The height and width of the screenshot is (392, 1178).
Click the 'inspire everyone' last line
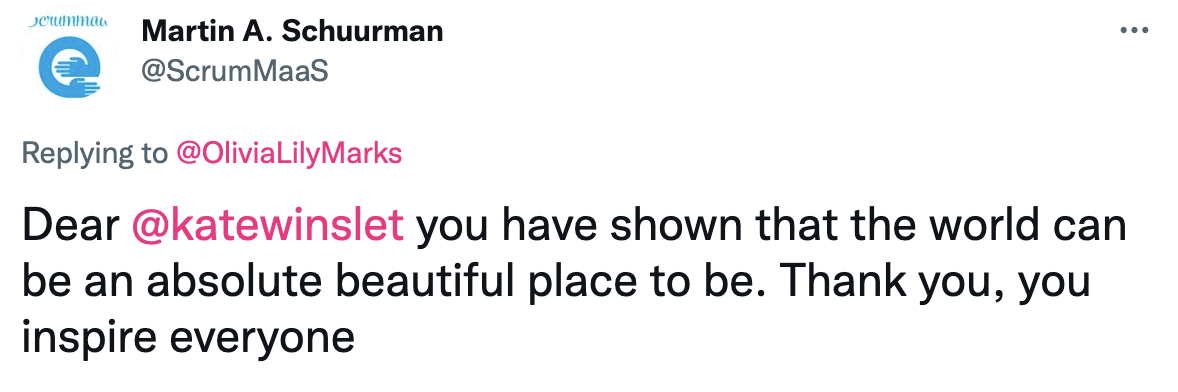[188, 339]
